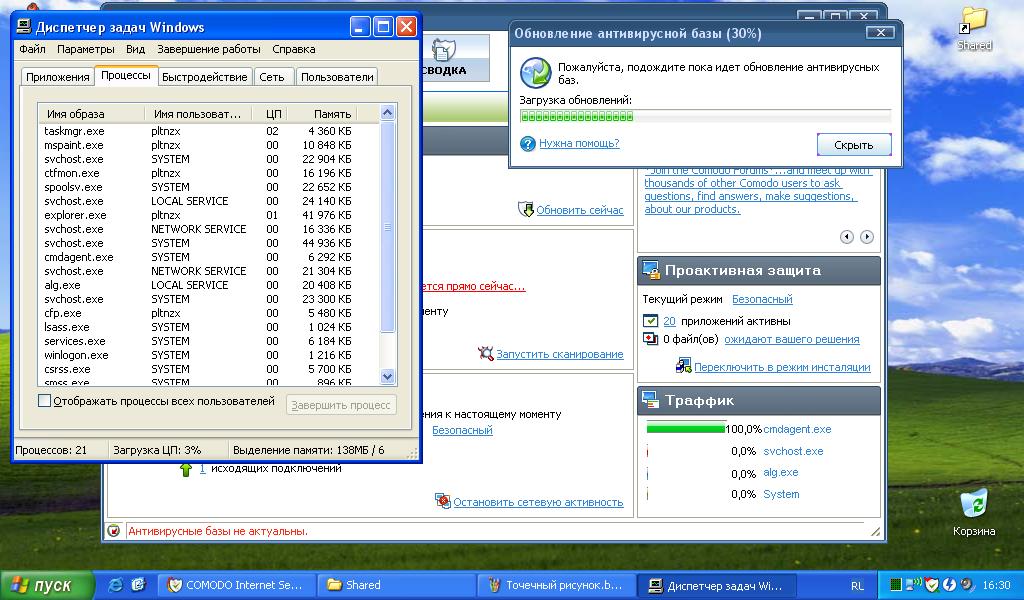The image size is (1024, 600).
Task: Open the Вид menu
Action: [x=135, y=49]
